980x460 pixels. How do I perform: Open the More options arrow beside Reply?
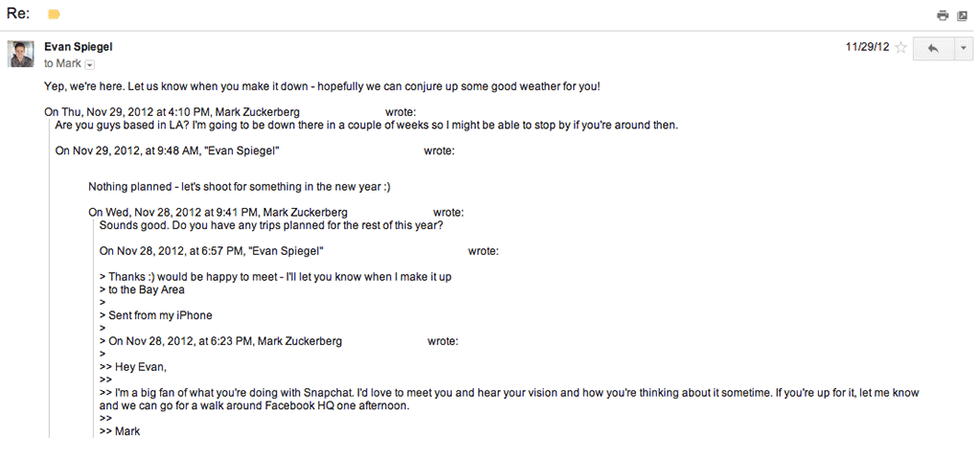click(963, 48)
